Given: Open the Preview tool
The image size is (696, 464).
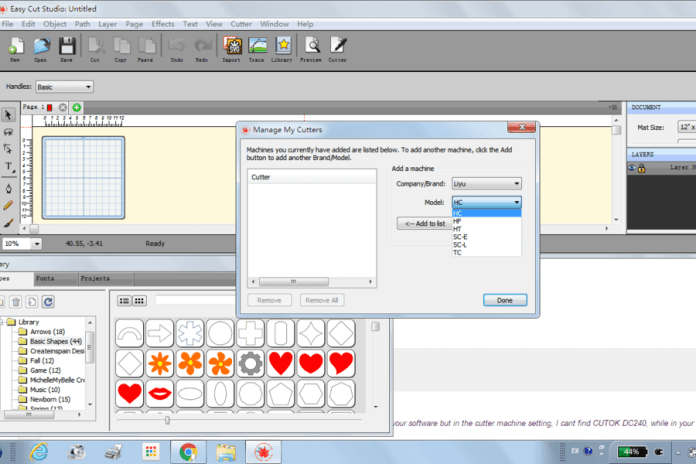Looking at the screenshot, I should coord(311,49).
